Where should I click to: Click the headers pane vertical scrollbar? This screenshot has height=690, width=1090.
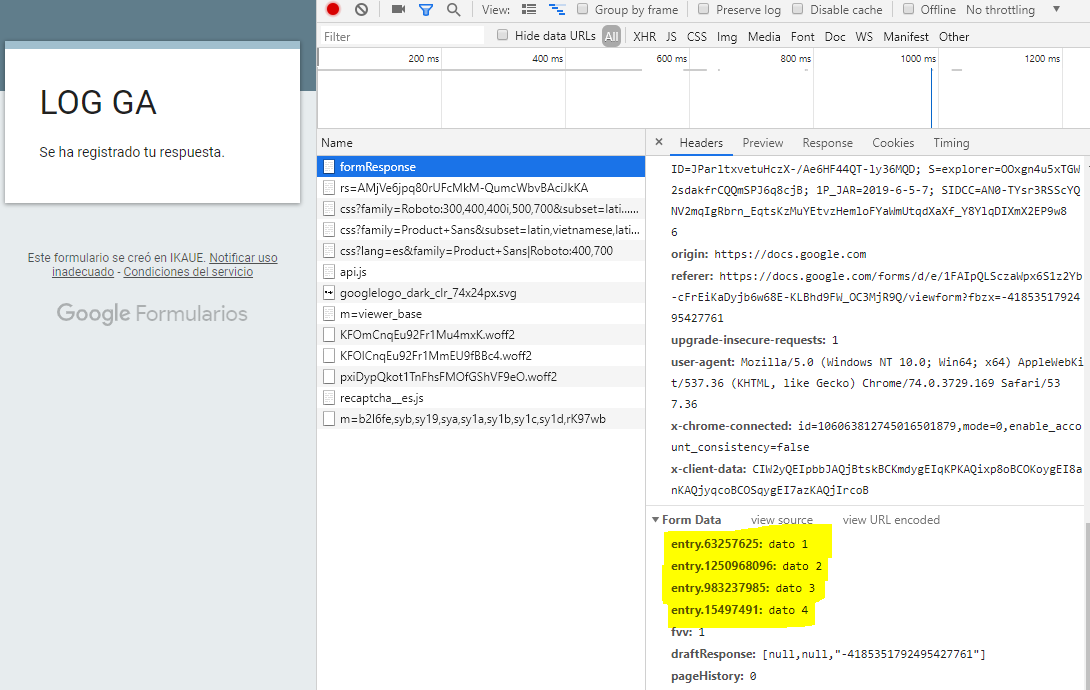(1087, 605)
